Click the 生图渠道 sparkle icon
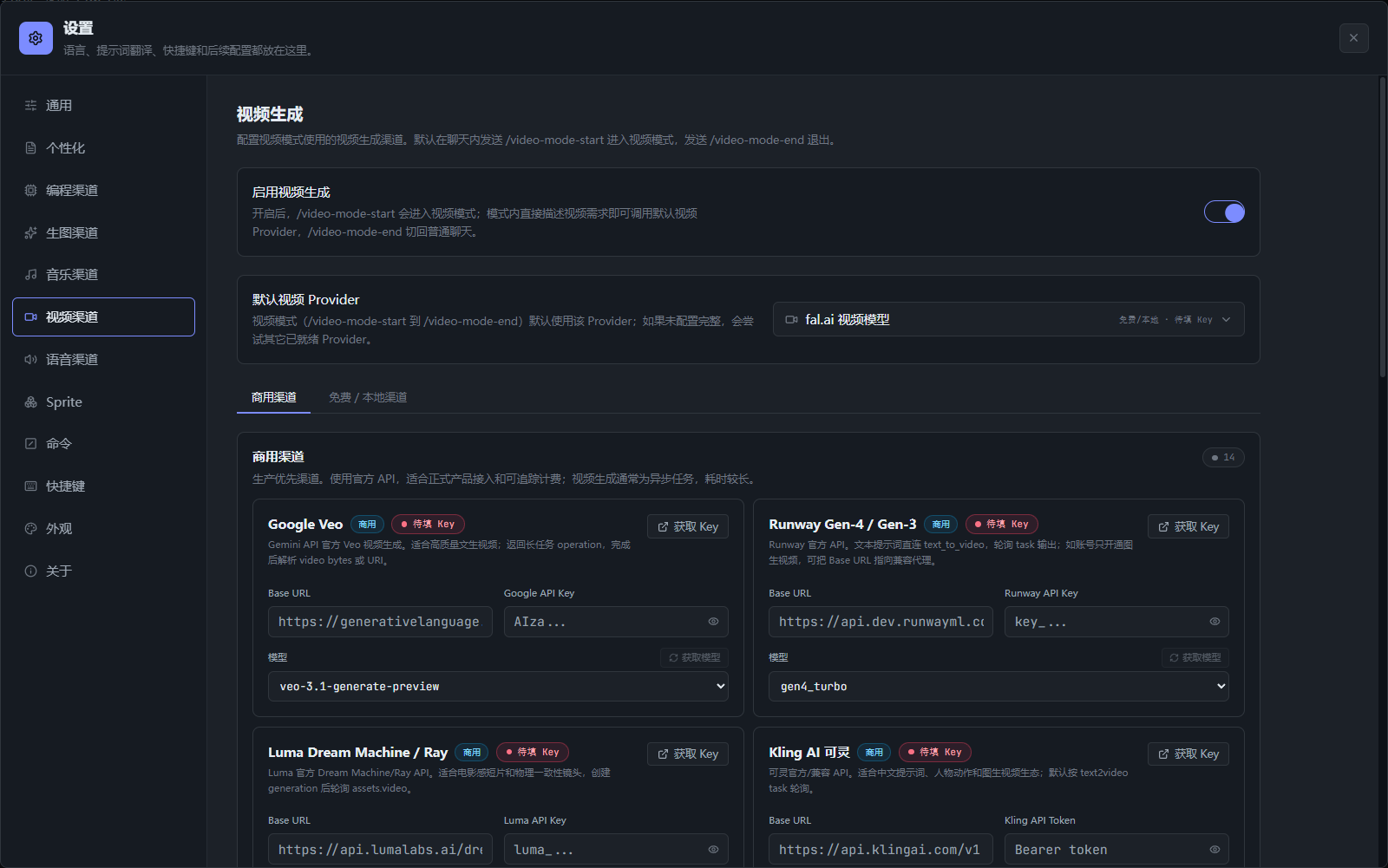The width and height of the screenshot is (1388, 868). [30, 232]
